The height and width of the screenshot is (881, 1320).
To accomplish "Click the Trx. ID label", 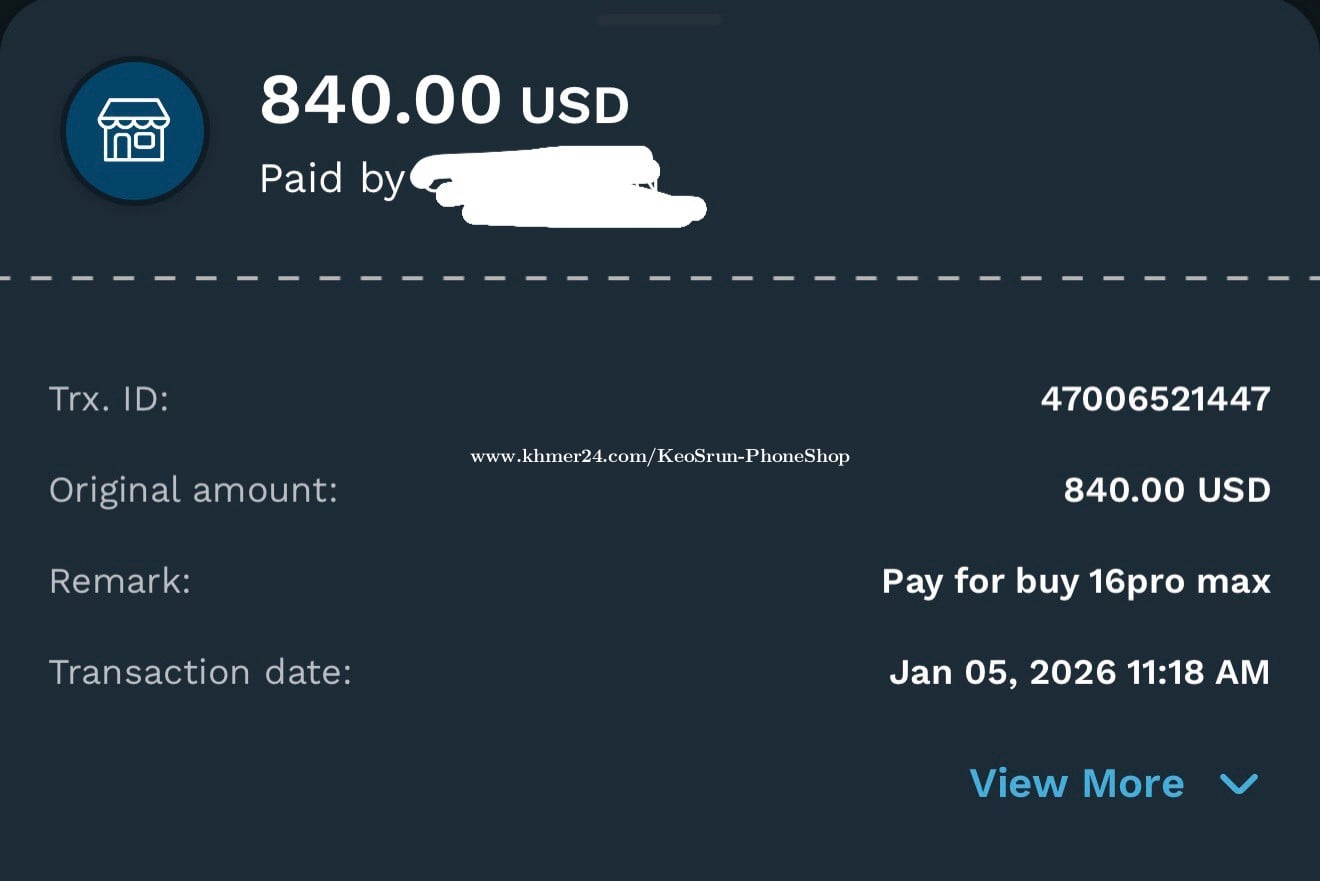I will click(109, 399).
